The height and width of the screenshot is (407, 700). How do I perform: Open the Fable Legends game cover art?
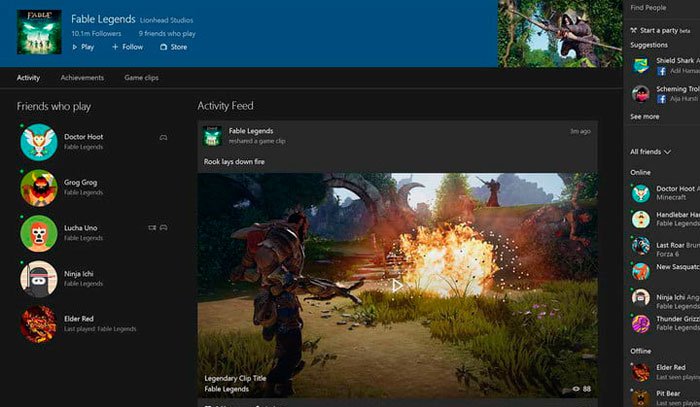tap(39, 32)
